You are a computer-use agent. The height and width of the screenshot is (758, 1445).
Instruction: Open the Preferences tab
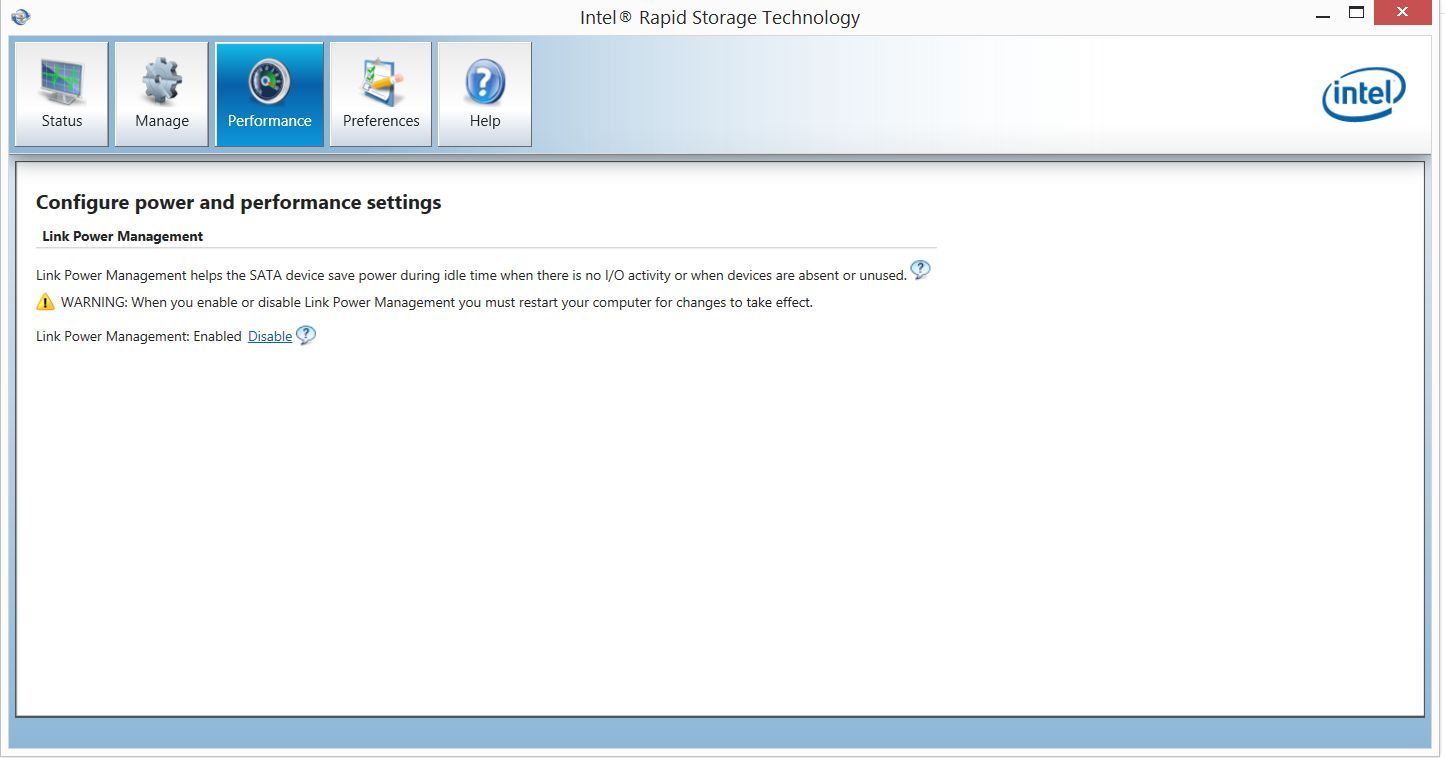pos(381,94)
